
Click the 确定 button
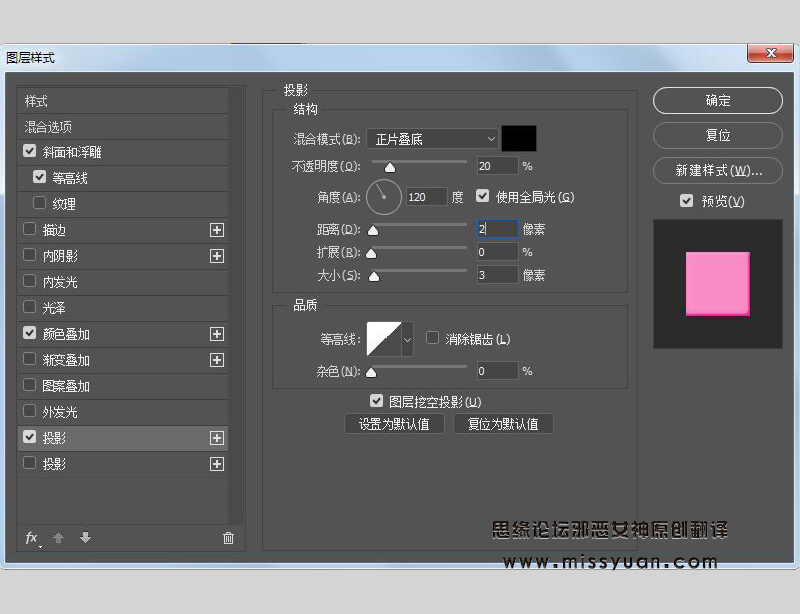(717, 100)
